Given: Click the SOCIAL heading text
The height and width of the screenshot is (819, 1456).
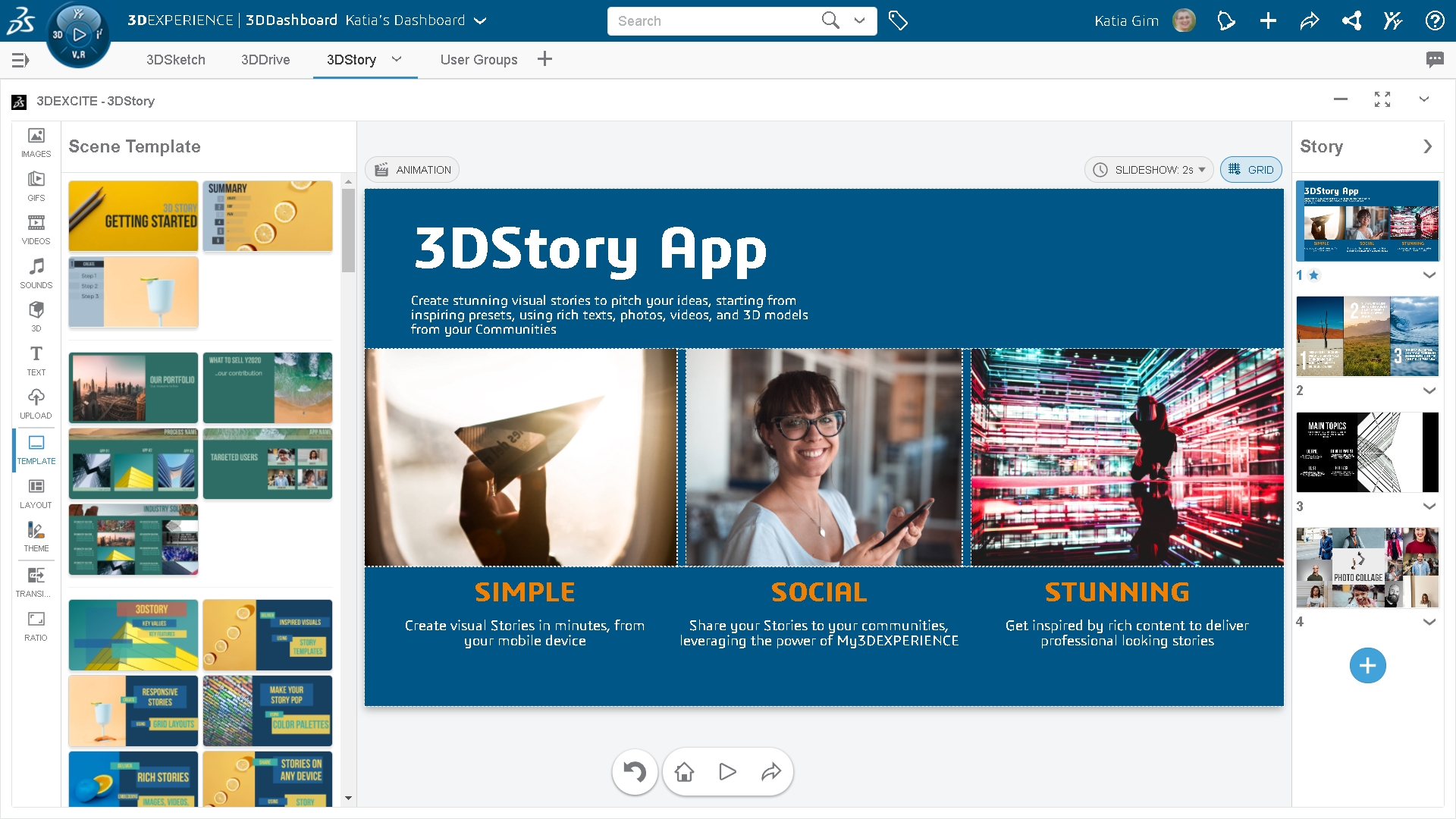Looking at the screenshot, I should click(x=819, y=592).
